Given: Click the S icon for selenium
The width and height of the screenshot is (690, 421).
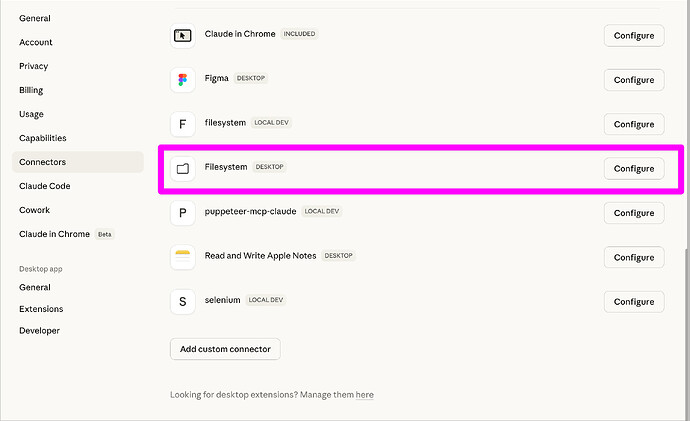Looking at the screenshot, I should (x=183, y=302).
